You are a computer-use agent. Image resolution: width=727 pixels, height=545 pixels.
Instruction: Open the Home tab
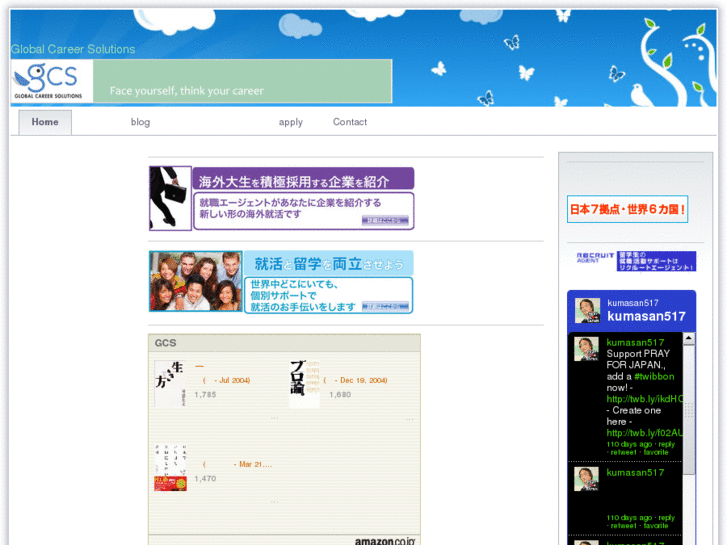click(x=45, y=122)
